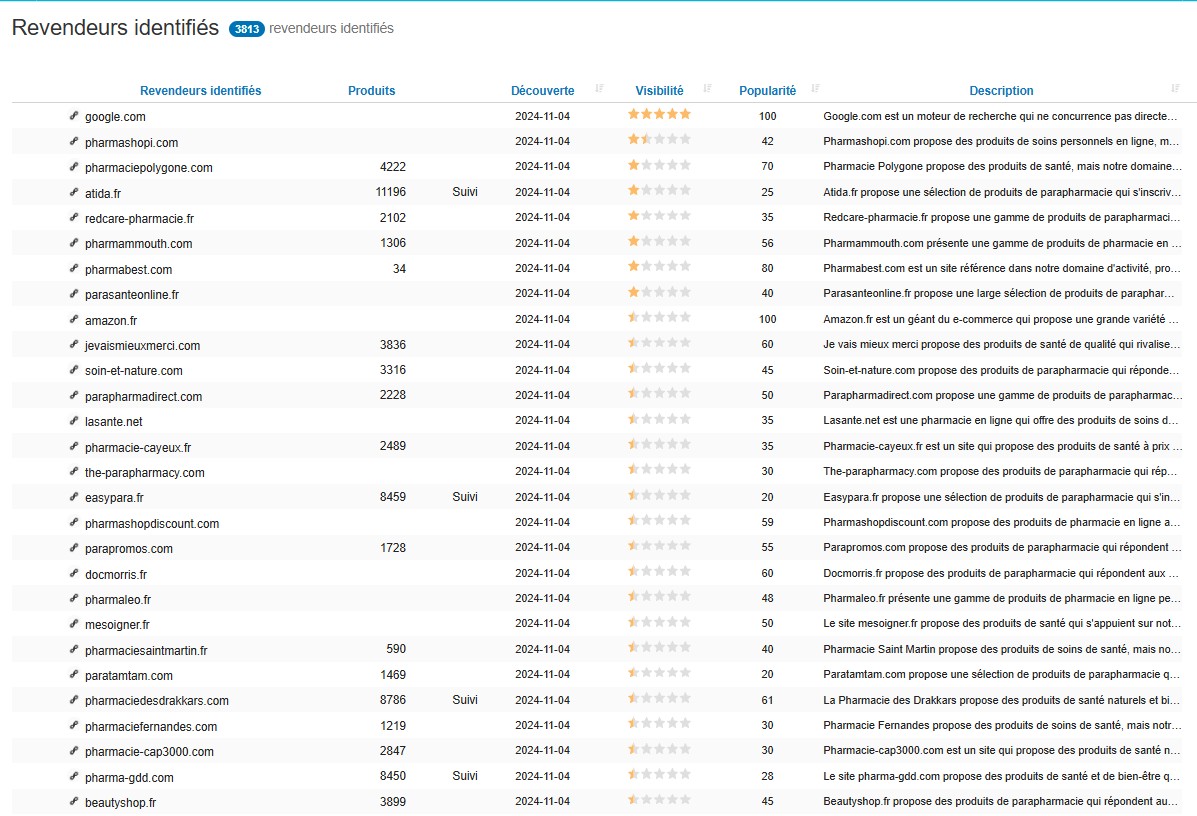1197x816 pixels.
Task: Click the link icon beside parapharmadirect.com
Action: [74, 395]
